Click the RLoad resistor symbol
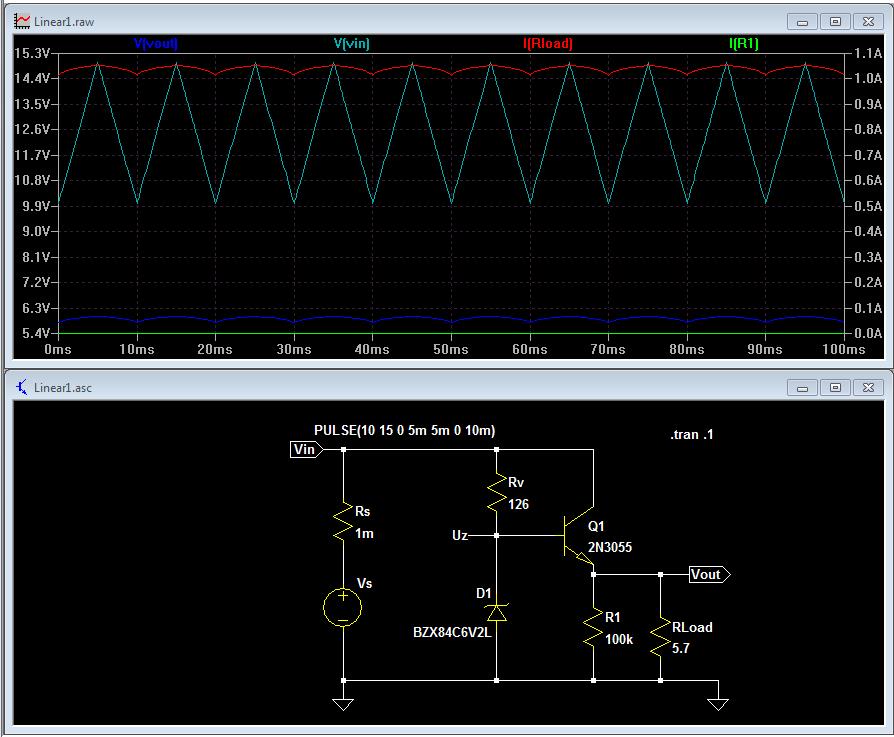 660,637
